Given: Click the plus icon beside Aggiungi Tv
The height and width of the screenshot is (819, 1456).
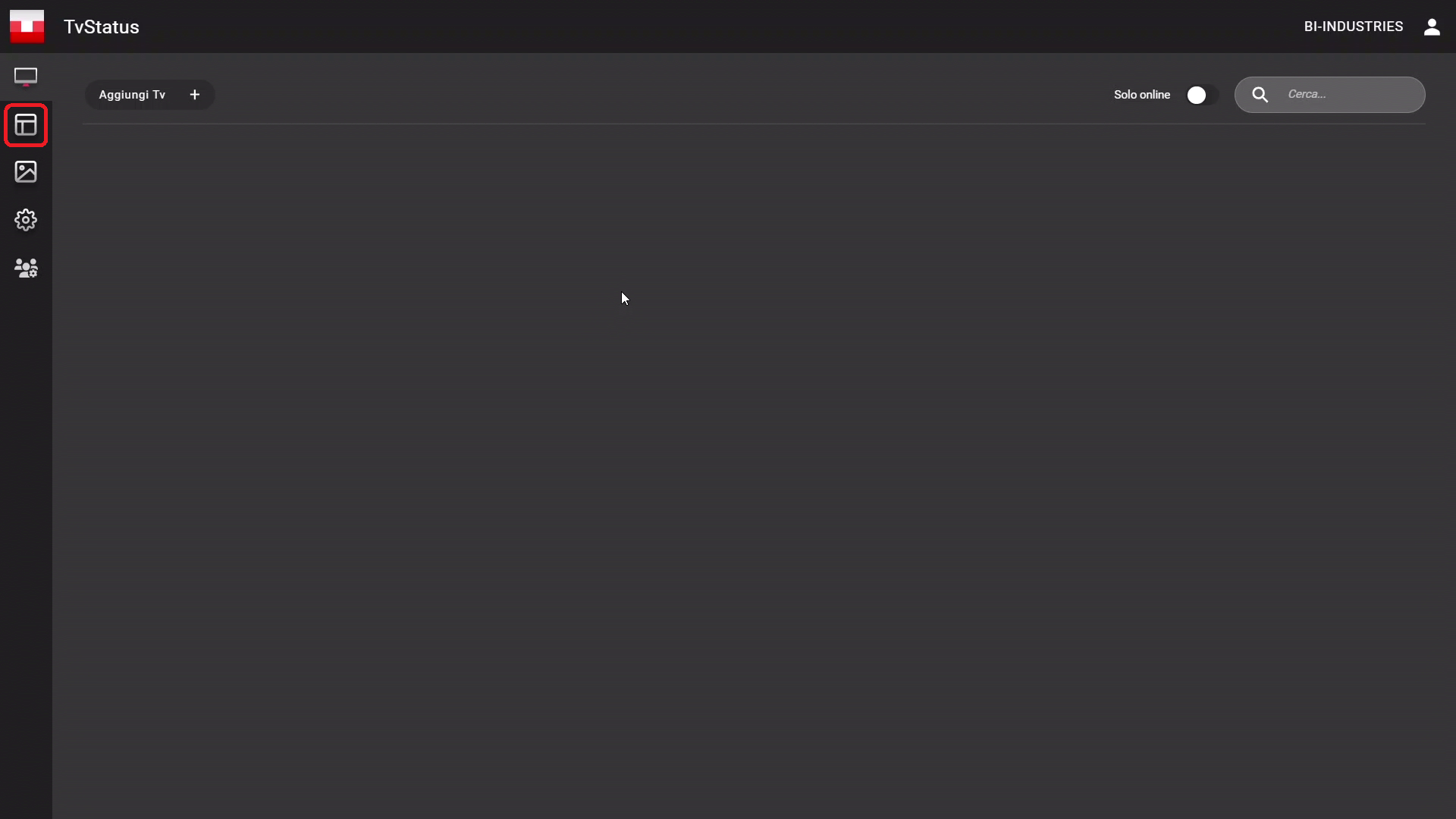Looking at the screenshot, I should click(195, 95).
